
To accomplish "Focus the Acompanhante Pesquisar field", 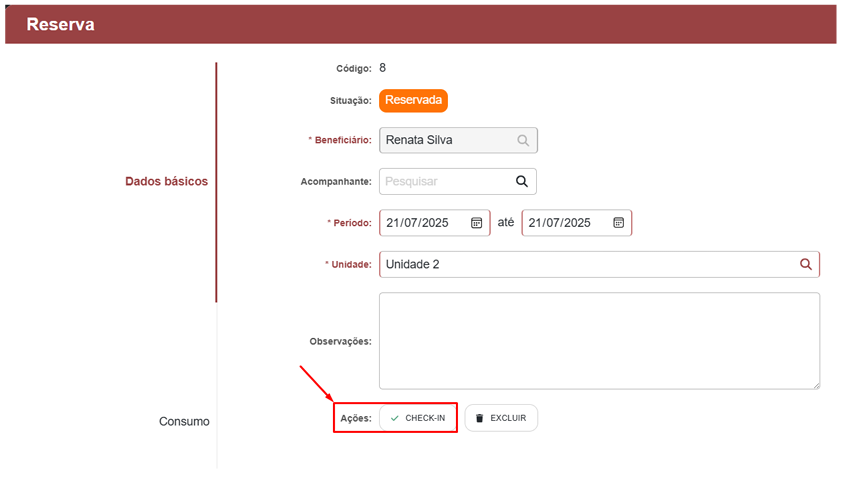I will [445, 181].
